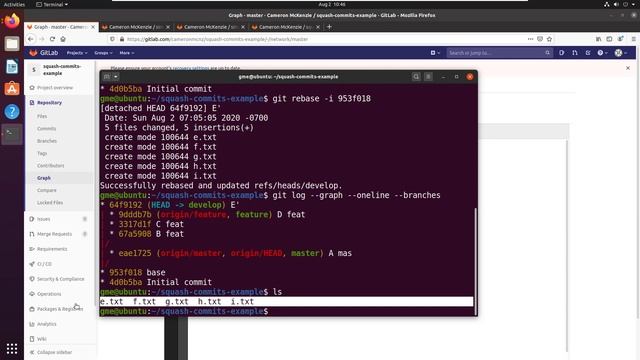Switch to second Cameron McKenzie Firefox tab
This screenshot has height=360, width=640.
136,27
